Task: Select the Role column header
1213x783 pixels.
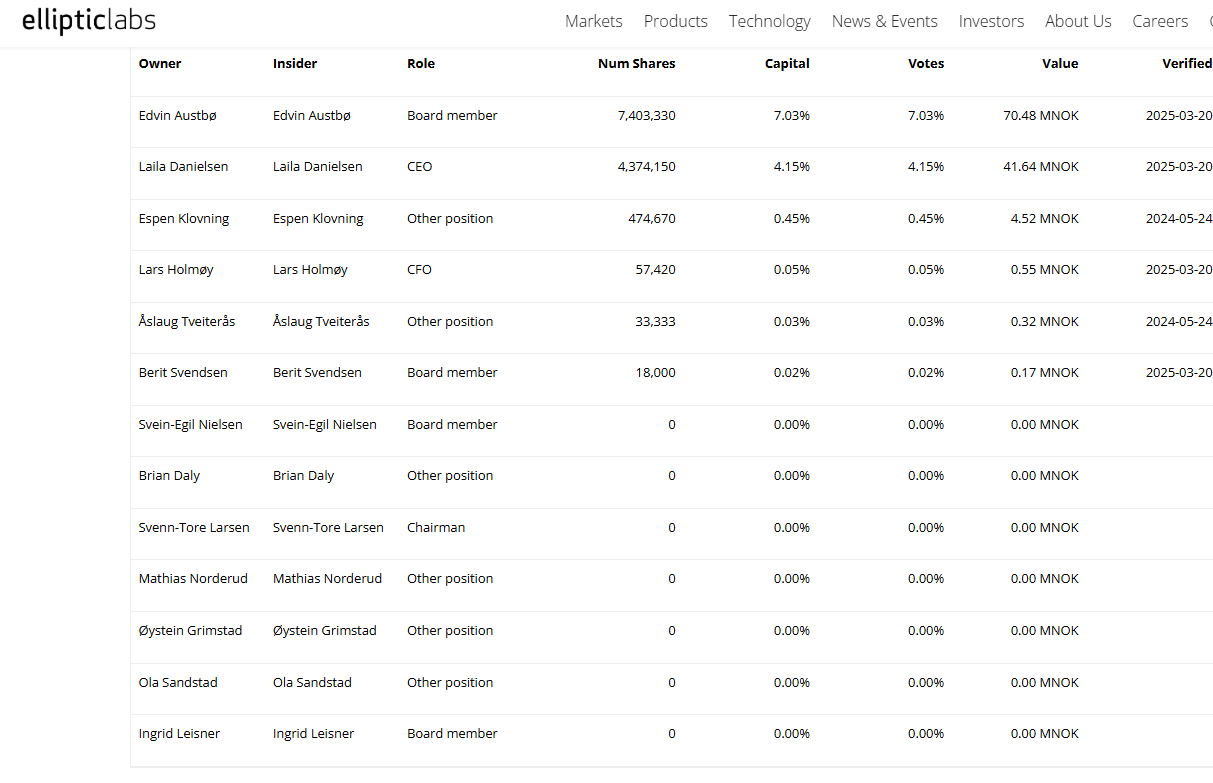Action: click(421, 63)
